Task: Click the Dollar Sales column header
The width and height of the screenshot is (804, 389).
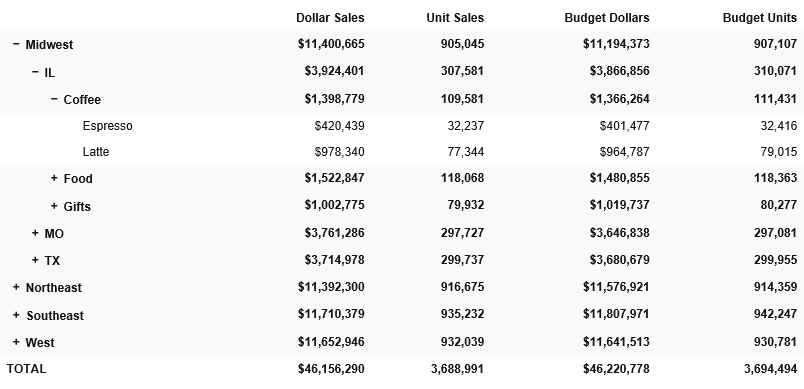Action: (x=330, y=18)
